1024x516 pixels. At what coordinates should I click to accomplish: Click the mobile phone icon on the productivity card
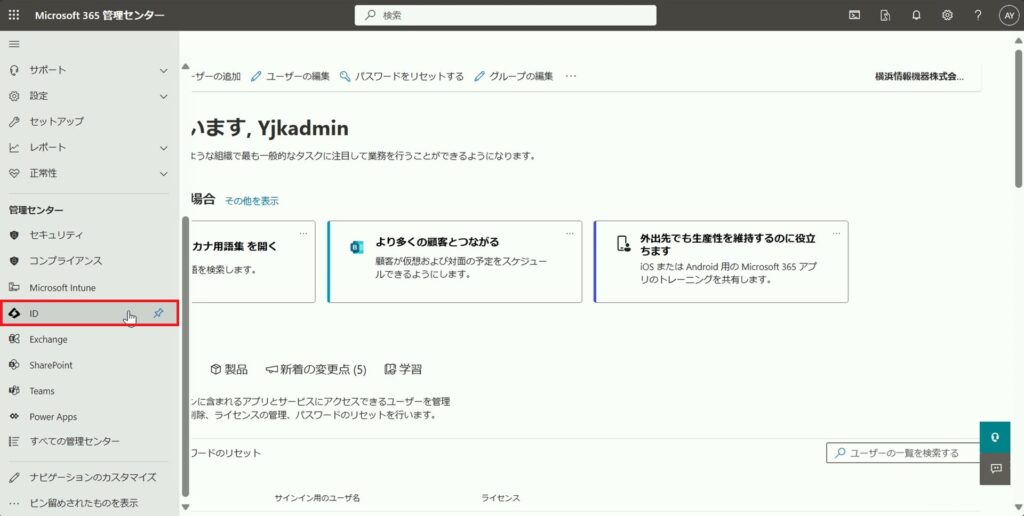point(623,244)
